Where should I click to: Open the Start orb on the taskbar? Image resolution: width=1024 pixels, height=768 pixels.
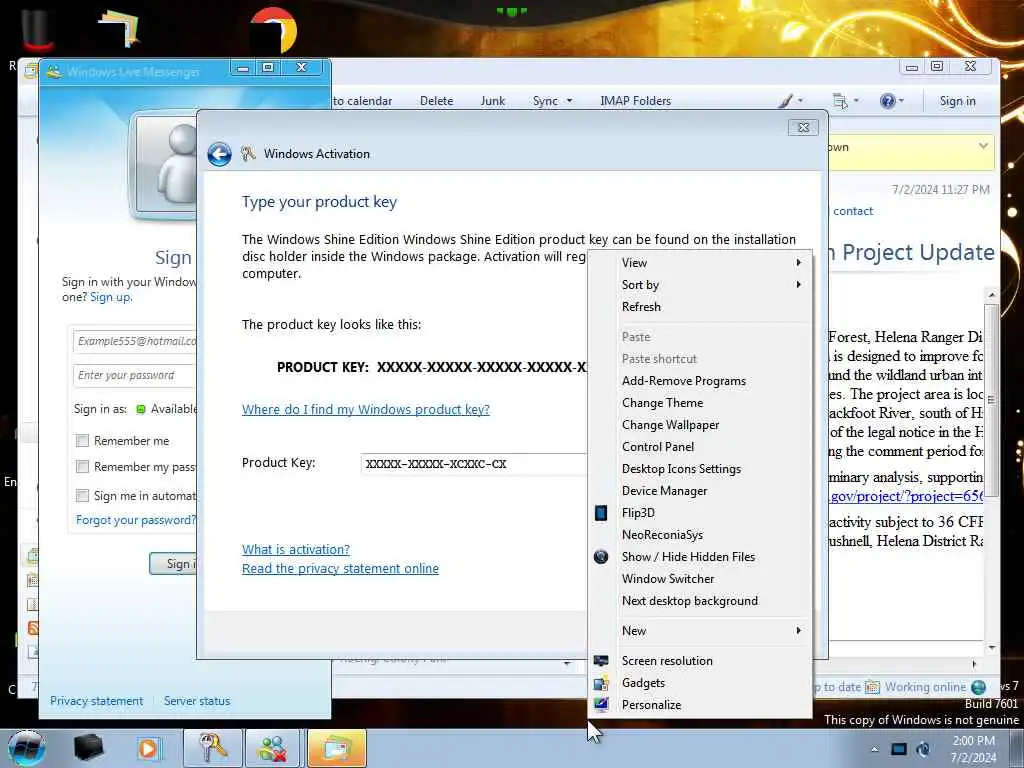[27, 748]
